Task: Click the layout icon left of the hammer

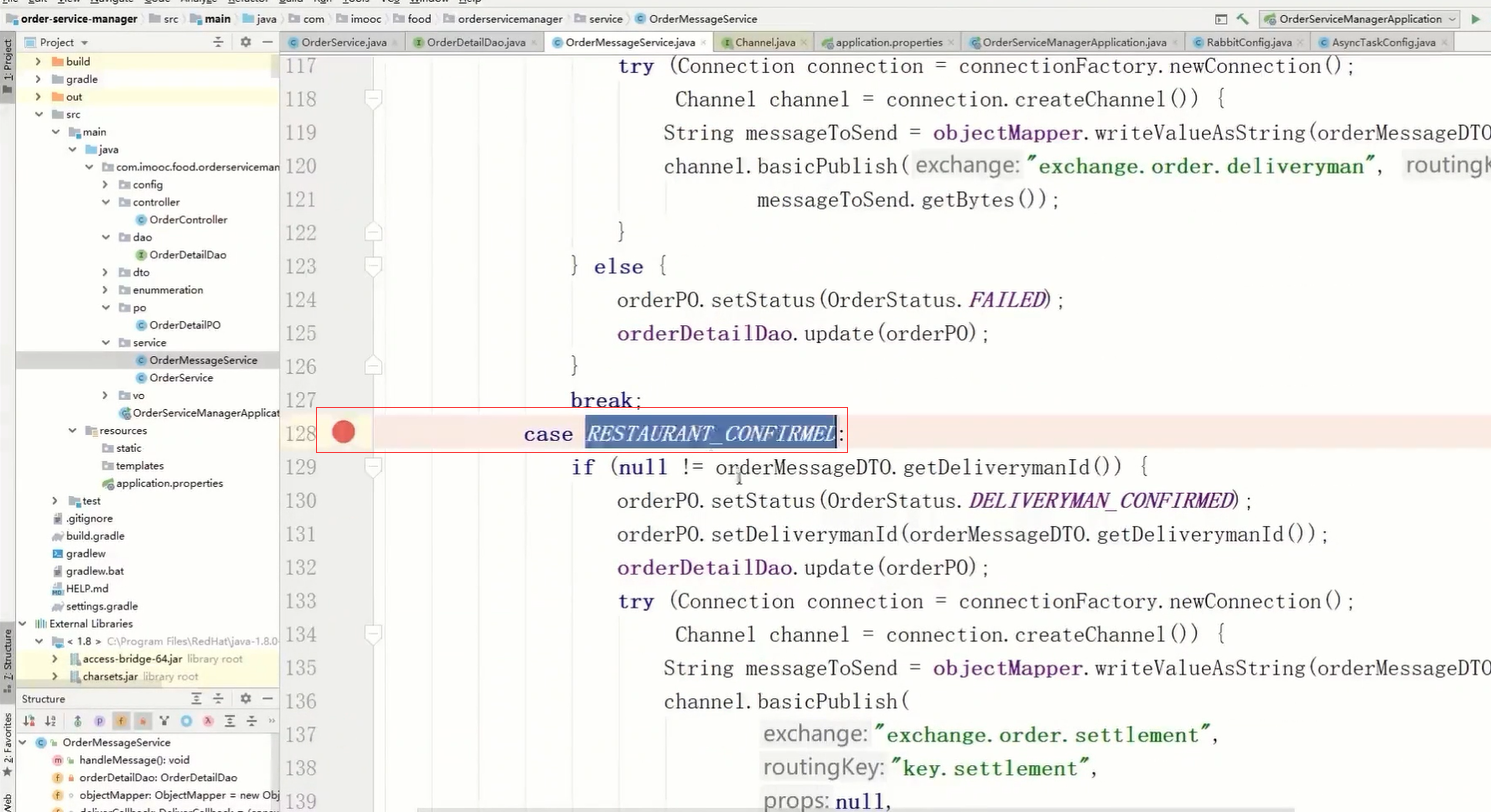Action: (x=1221, y=19)
